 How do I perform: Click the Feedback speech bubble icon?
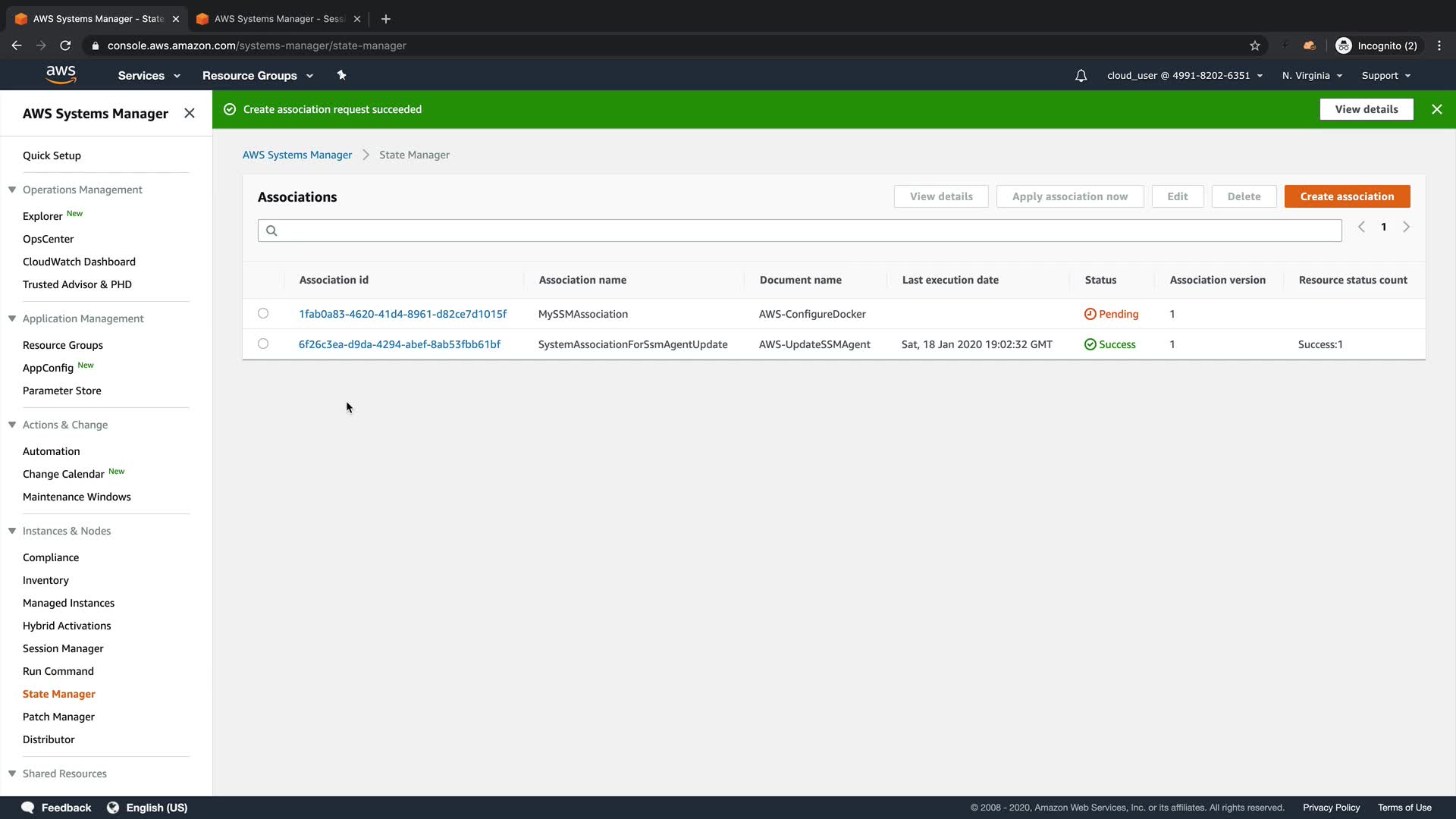28,807
